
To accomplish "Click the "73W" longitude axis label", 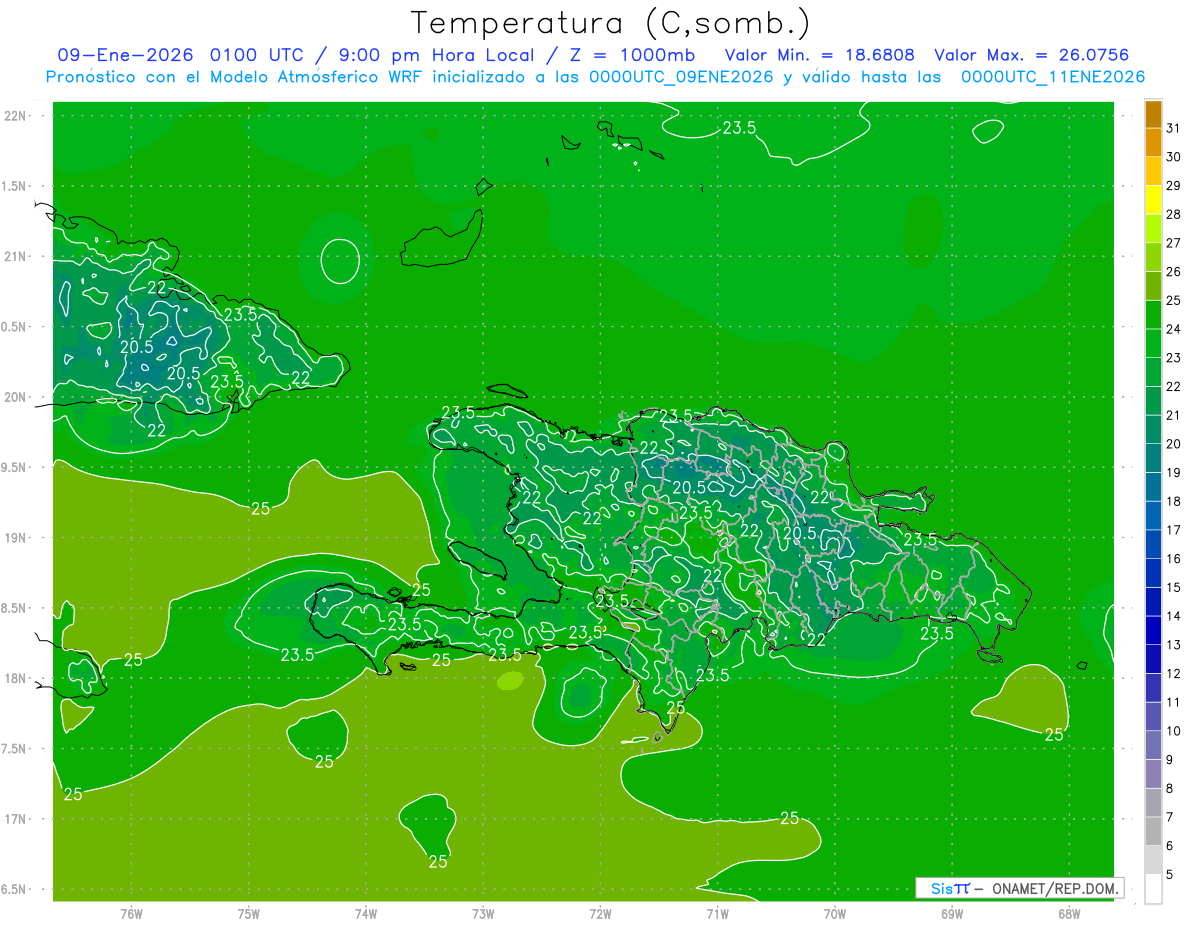I will [483, 913].
